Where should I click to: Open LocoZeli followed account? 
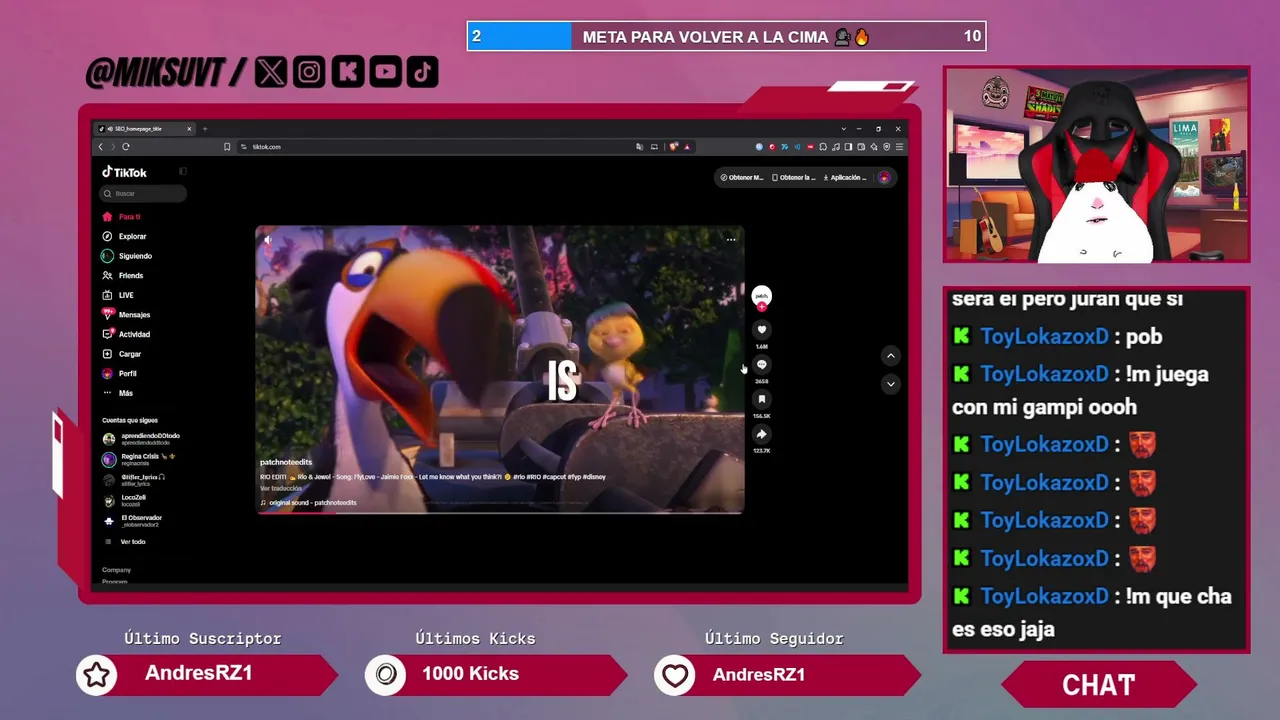[125, 500]
